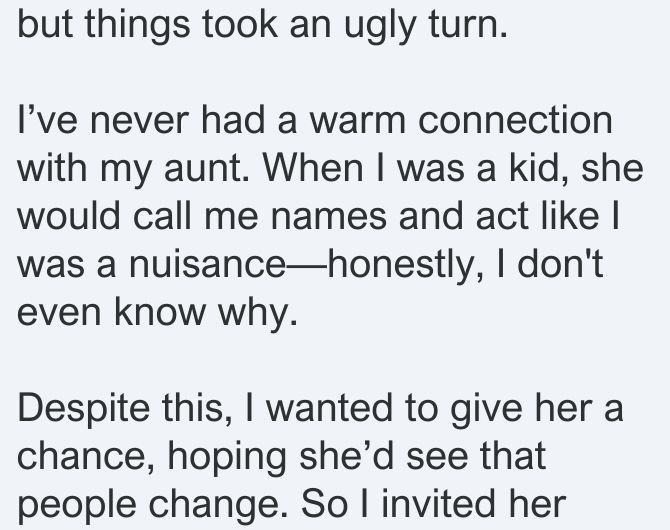This screenshot has height=530, width=670.
Task: Click the word 'wanted' in the last paragraph
Action: 329,409
